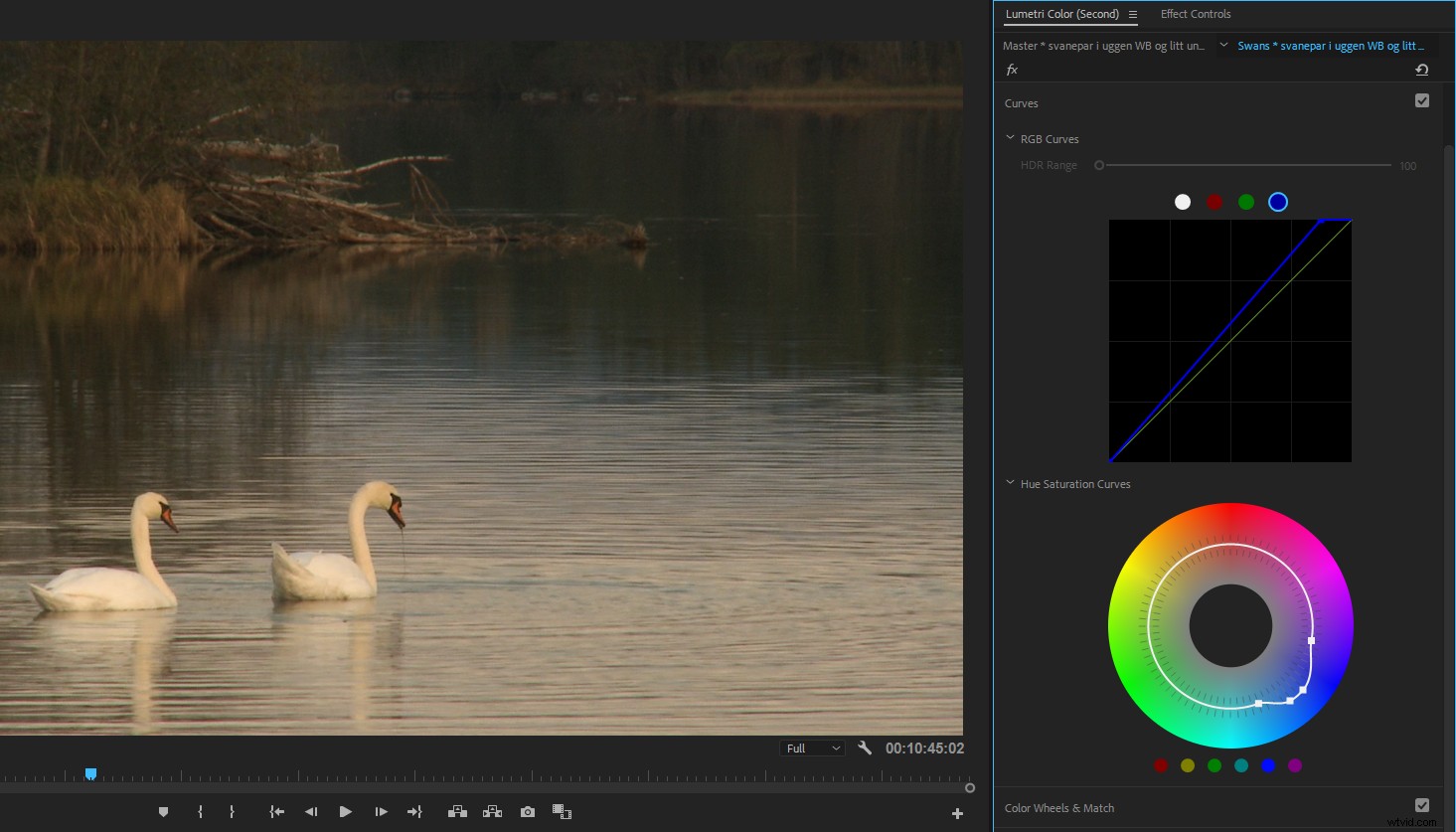Switch to the Effect Controls tab
1456x832 pixels.
(x=1196, y=14)
